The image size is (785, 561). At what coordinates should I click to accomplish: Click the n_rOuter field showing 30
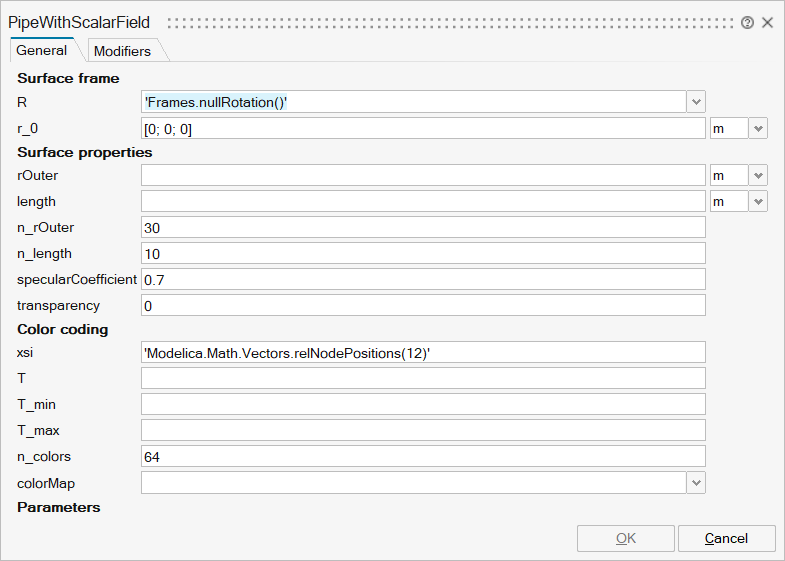(423, 228)
